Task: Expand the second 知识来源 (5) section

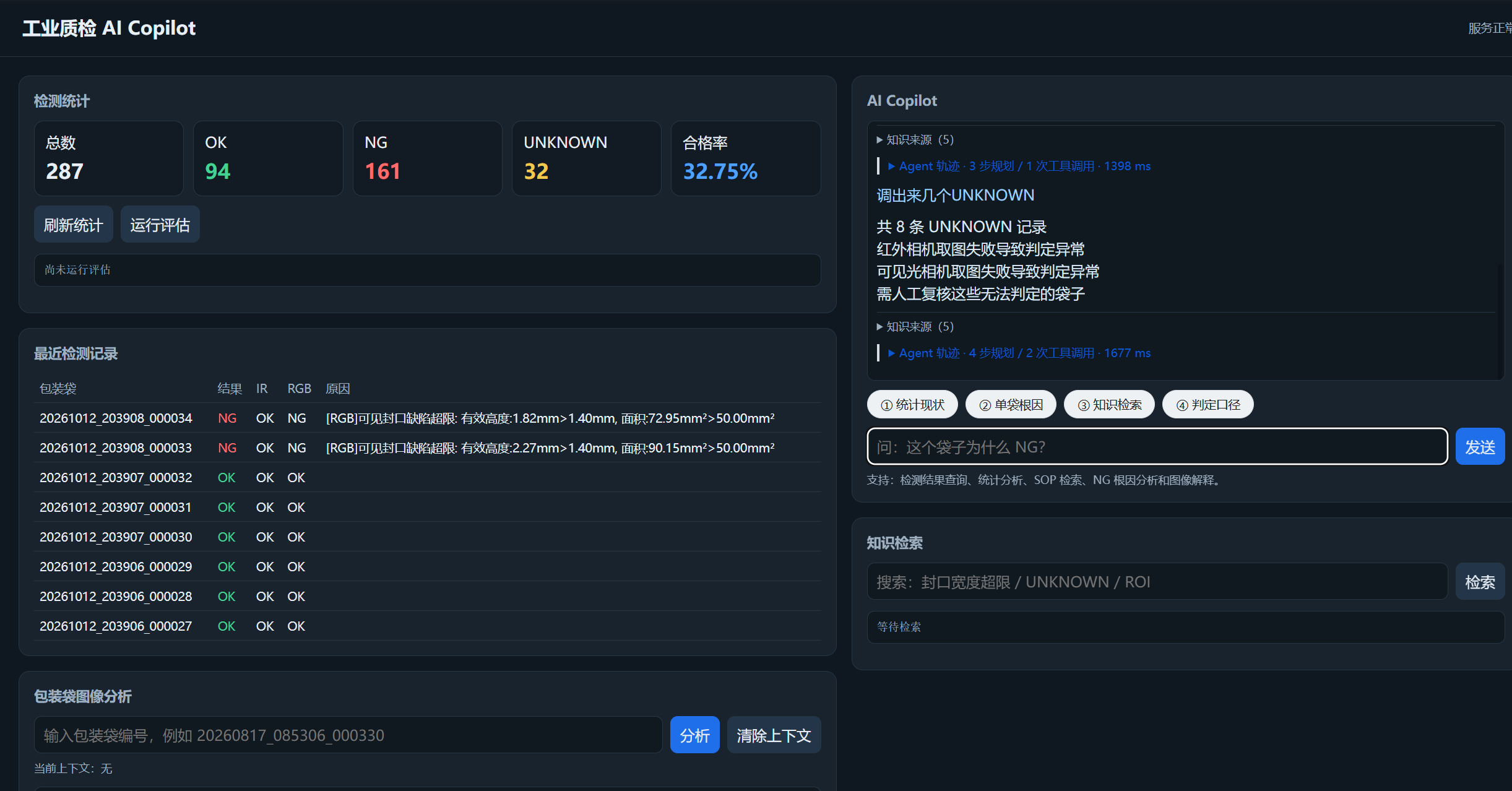Action: [x=915, y=327]
